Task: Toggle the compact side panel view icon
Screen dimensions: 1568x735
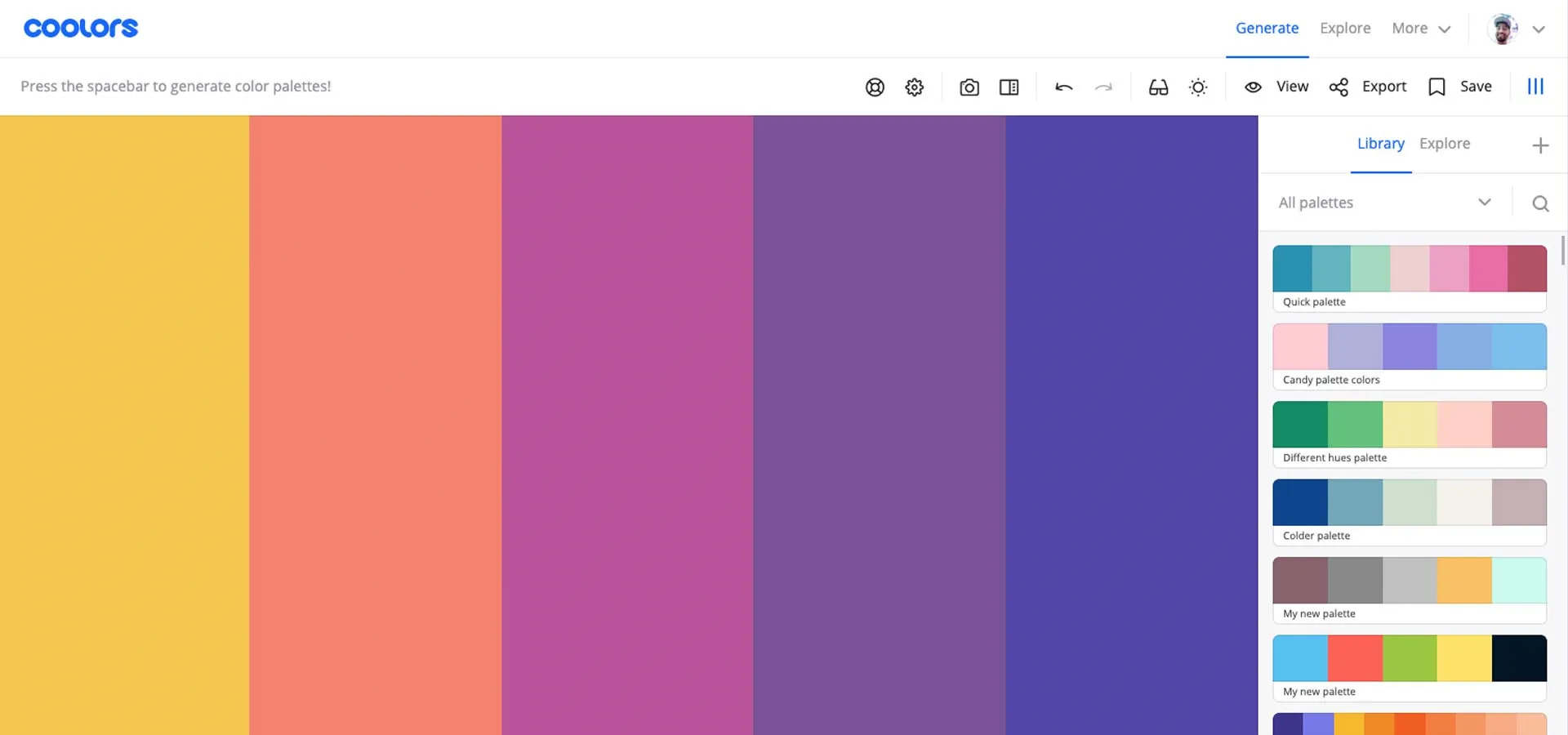Action: (1009, 87)
